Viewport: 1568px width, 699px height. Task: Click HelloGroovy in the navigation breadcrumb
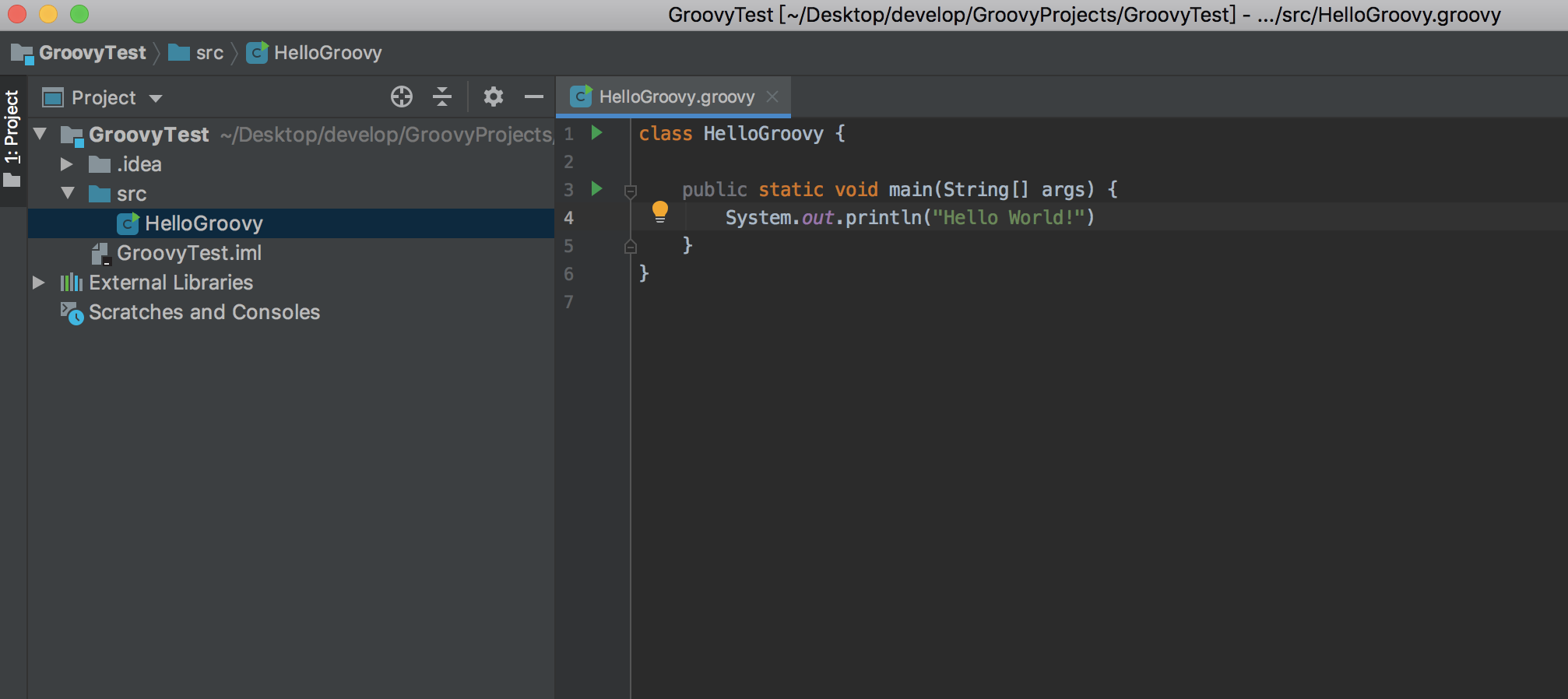pyautogui.click(x=328, y=53)
